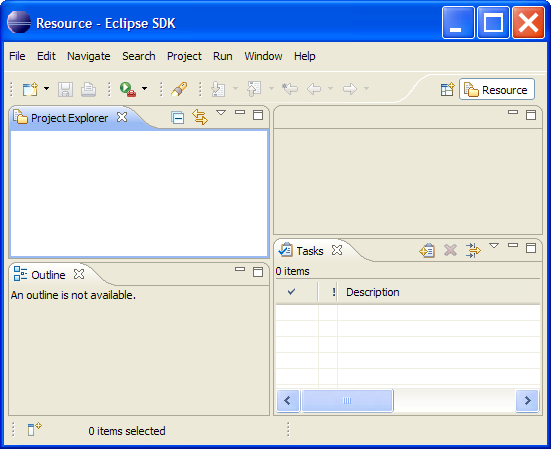This screenshot has height=449, width=551.
Task: Click the Forward navigation arrow
Action: [x=350, y=89]
